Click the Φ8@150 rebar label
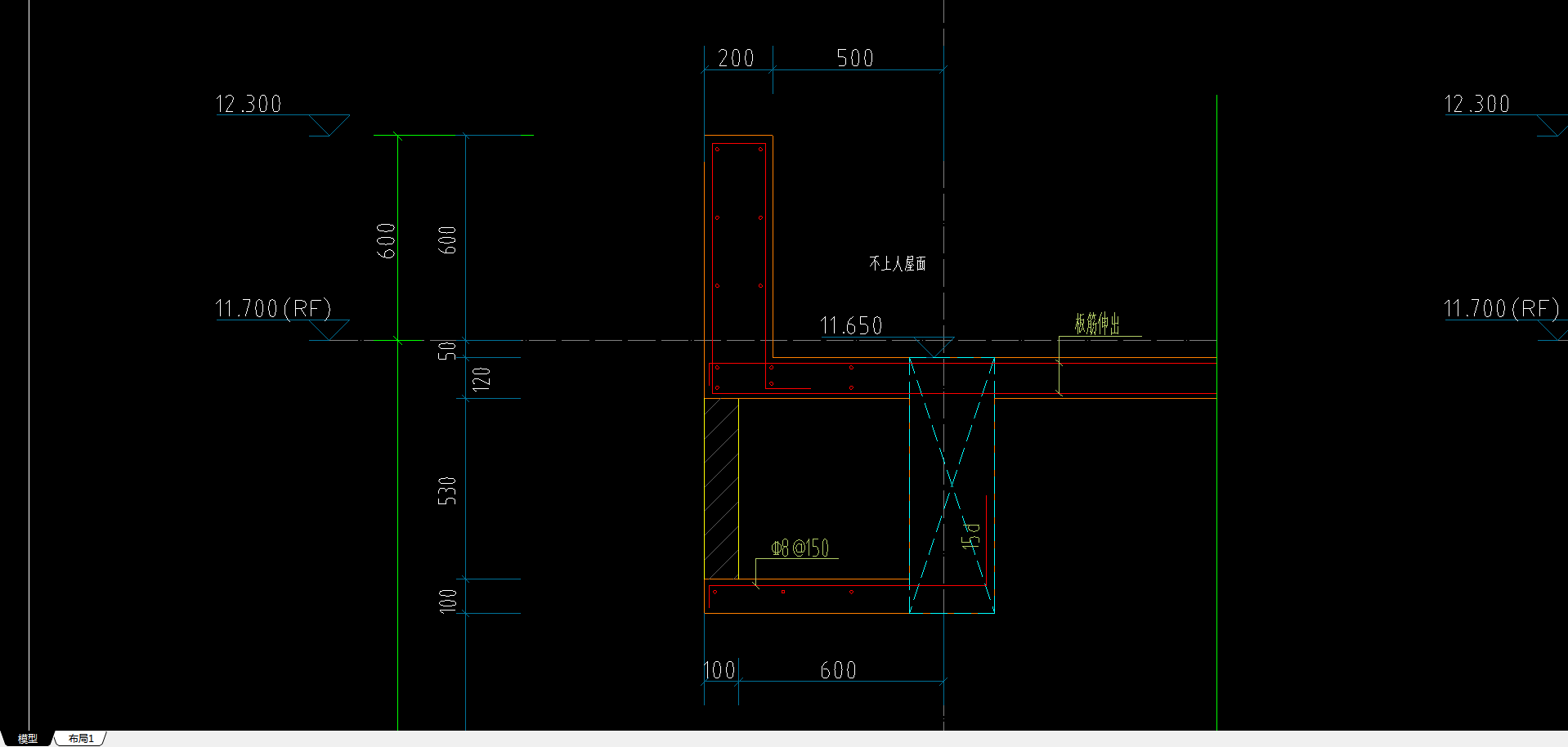The width and height of the screenshot is (1568, 747). 800,548
